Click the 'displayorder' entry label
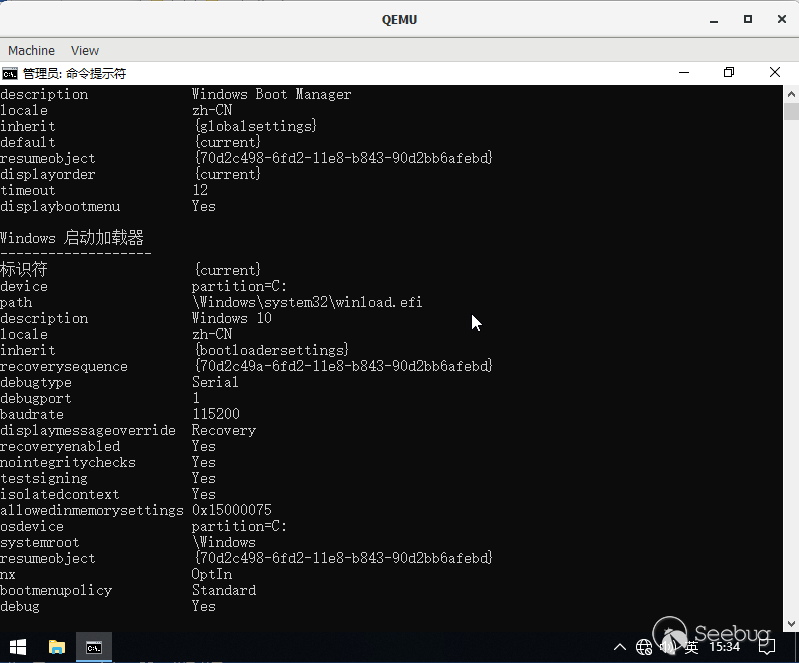The width and height of the screenshot is (799, 663). (x=47, y=174)
